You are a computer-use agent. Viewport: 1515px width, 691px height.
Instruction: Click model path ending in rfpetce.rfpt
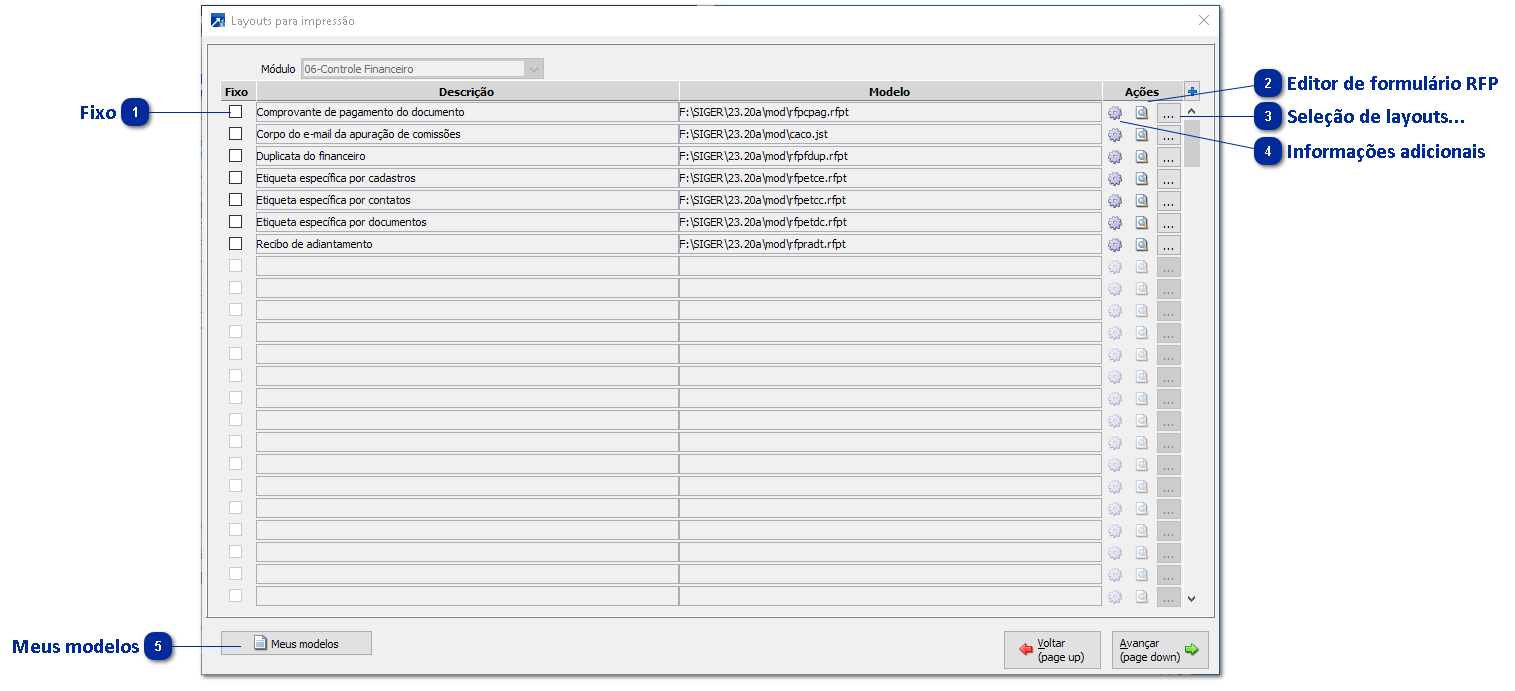tap(890, 179)
